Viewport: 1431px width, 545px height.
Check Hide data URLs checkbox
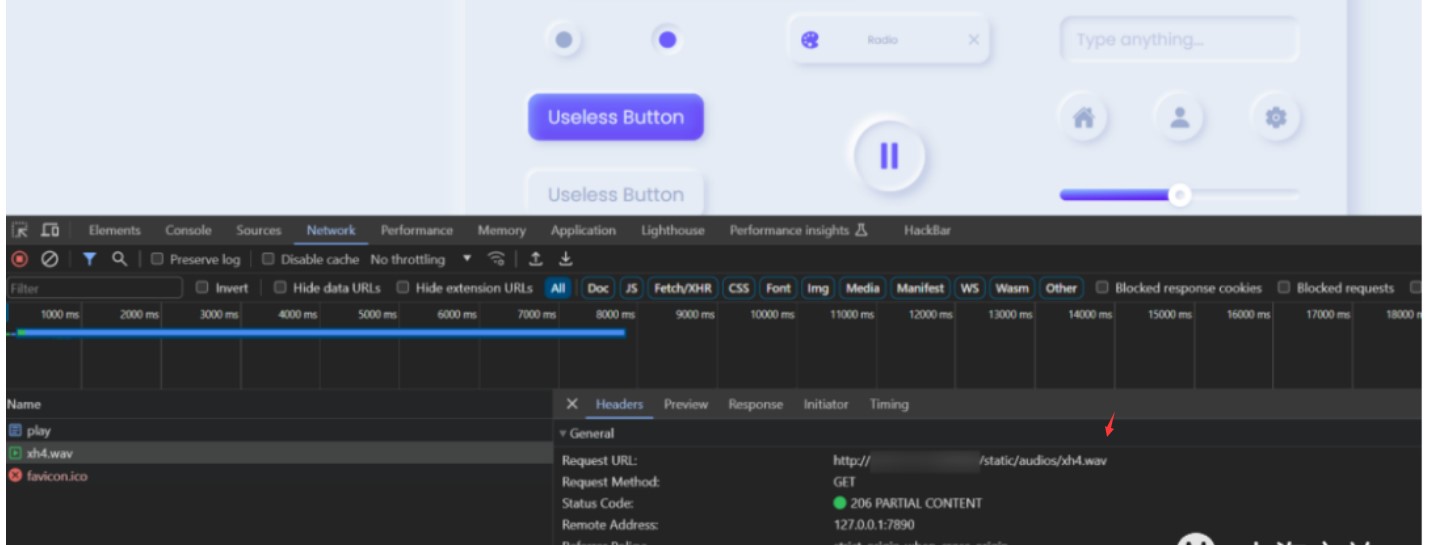point(280,288)
